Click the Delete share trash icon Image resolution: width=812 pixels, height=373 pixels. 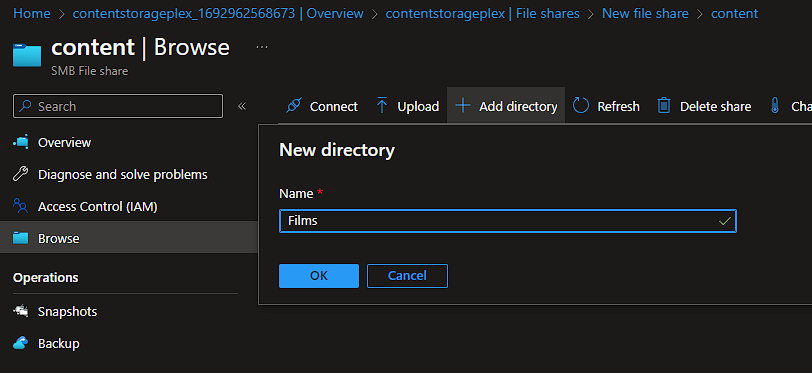[x=663, y=106]
